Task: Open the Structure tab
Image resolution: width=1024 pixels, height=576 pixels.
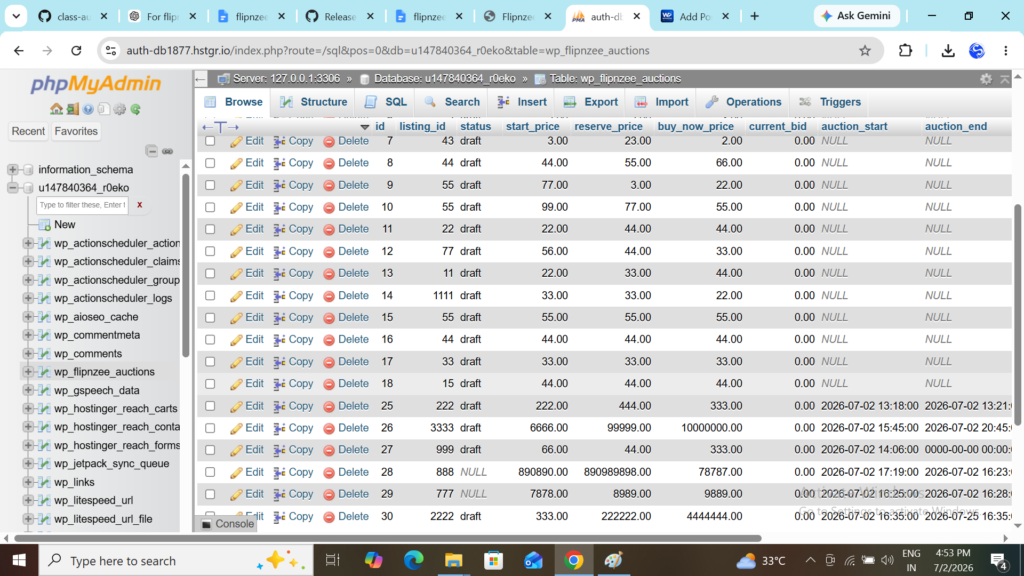Action: [313, 102]
